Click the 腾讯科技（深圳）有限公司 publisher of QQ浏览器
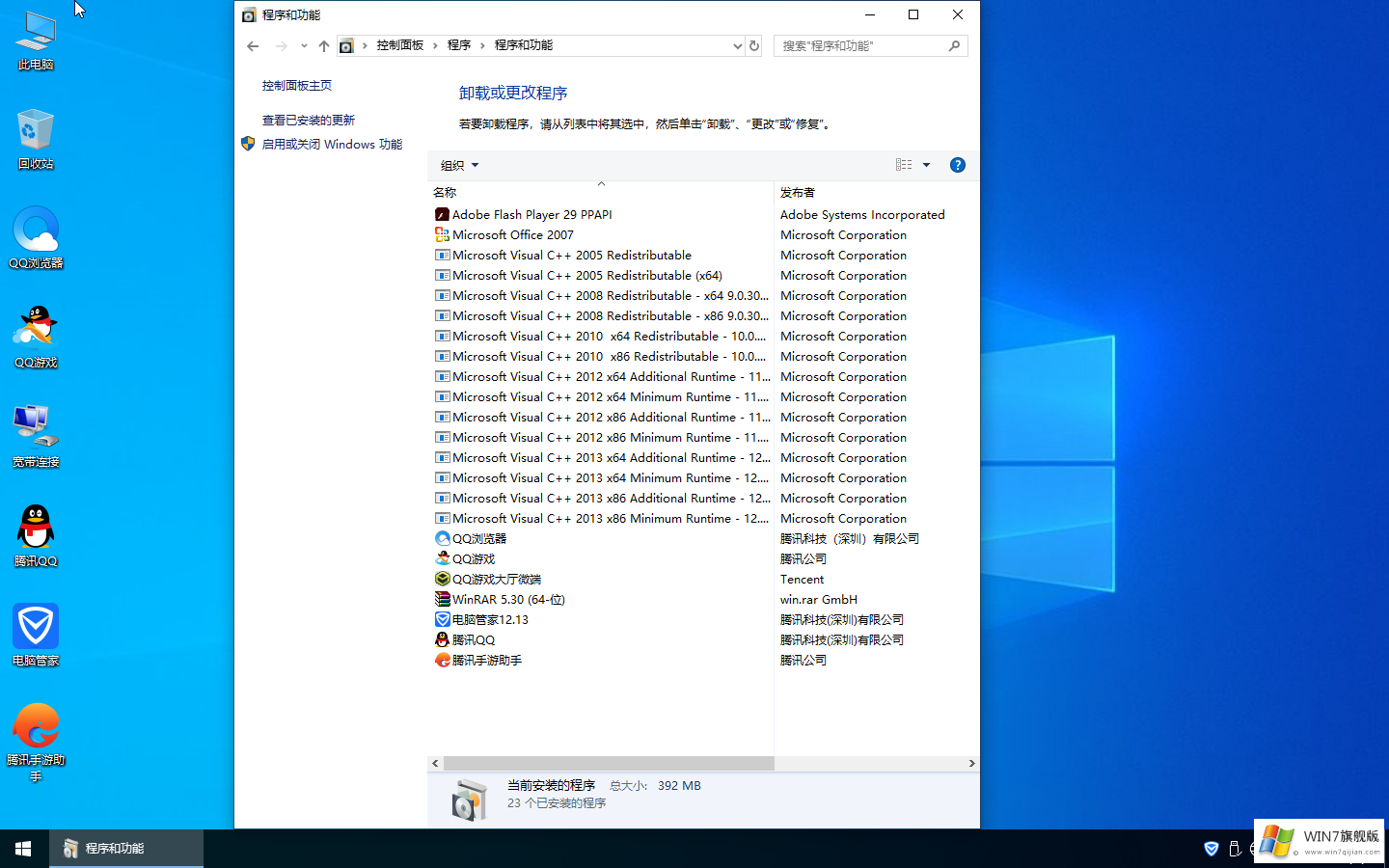 850,538
